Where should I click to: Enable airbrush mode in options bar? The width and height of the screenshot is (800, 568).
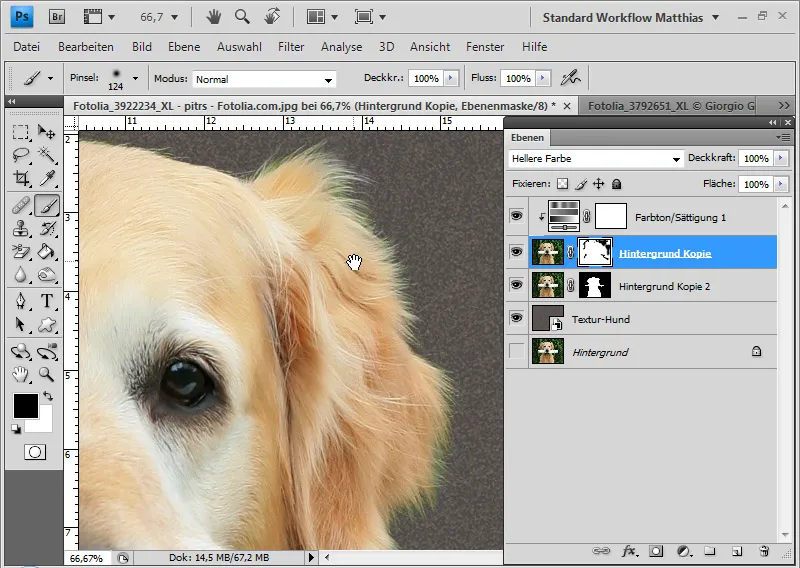tap(570, 78)
